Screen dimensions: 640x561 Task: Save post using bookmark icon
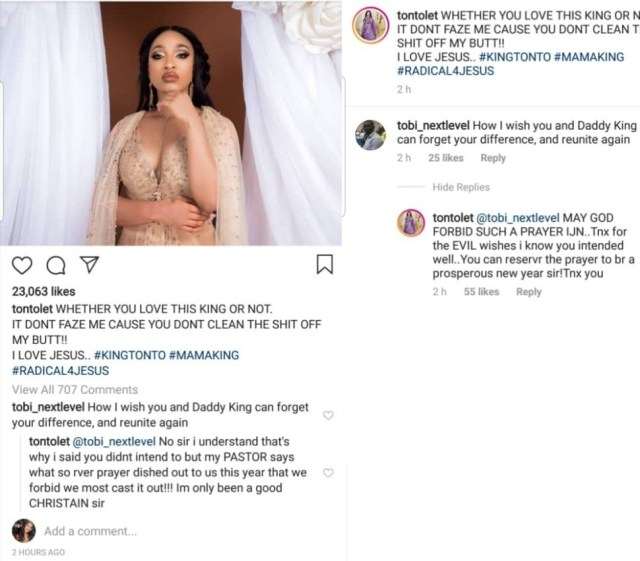[x=325, y=264]
